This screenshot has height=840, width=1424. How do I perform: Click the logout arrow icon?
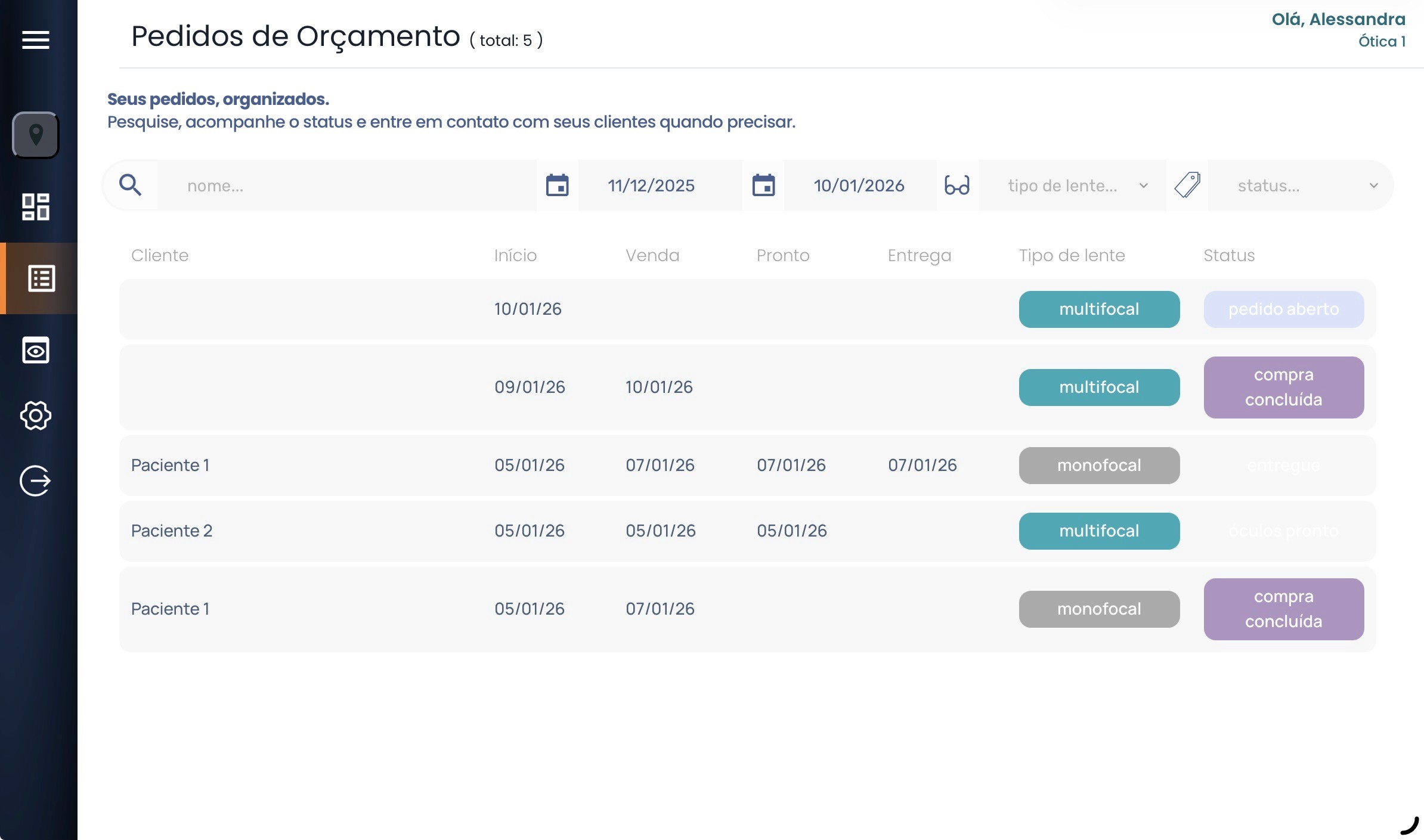(x=36, y=481)
